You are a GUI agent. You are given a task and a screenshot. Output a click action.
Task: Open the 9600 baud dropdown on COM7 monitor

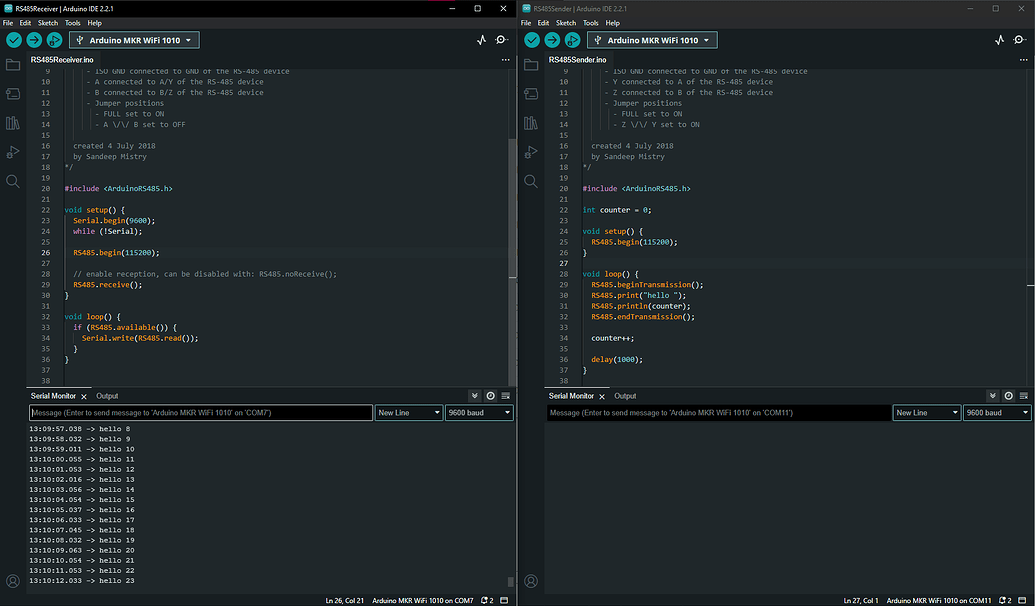[x=479, y=412]
